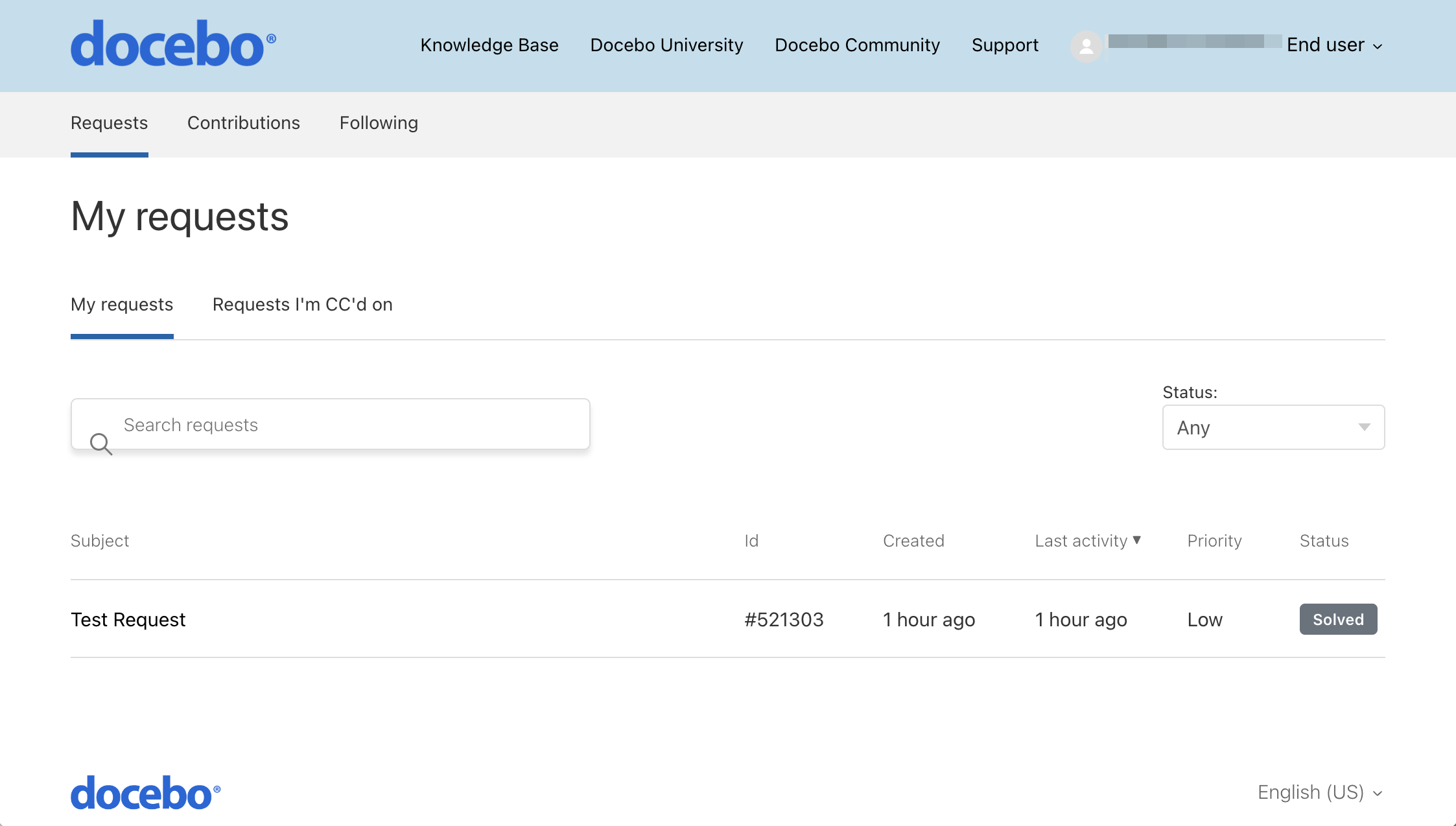Open the Knowledge Base link

point(489,45)
